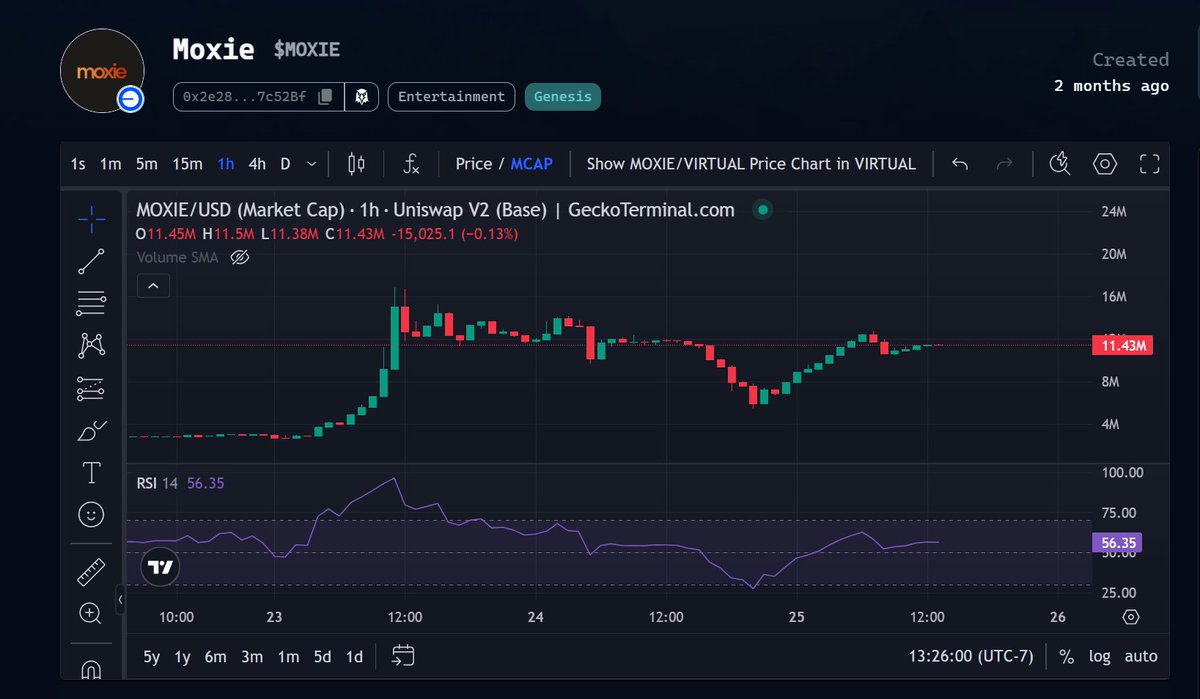This screenshot has height=699, width=1200.
Task: Set bottom date range to 1m
Action: (288, 657)
